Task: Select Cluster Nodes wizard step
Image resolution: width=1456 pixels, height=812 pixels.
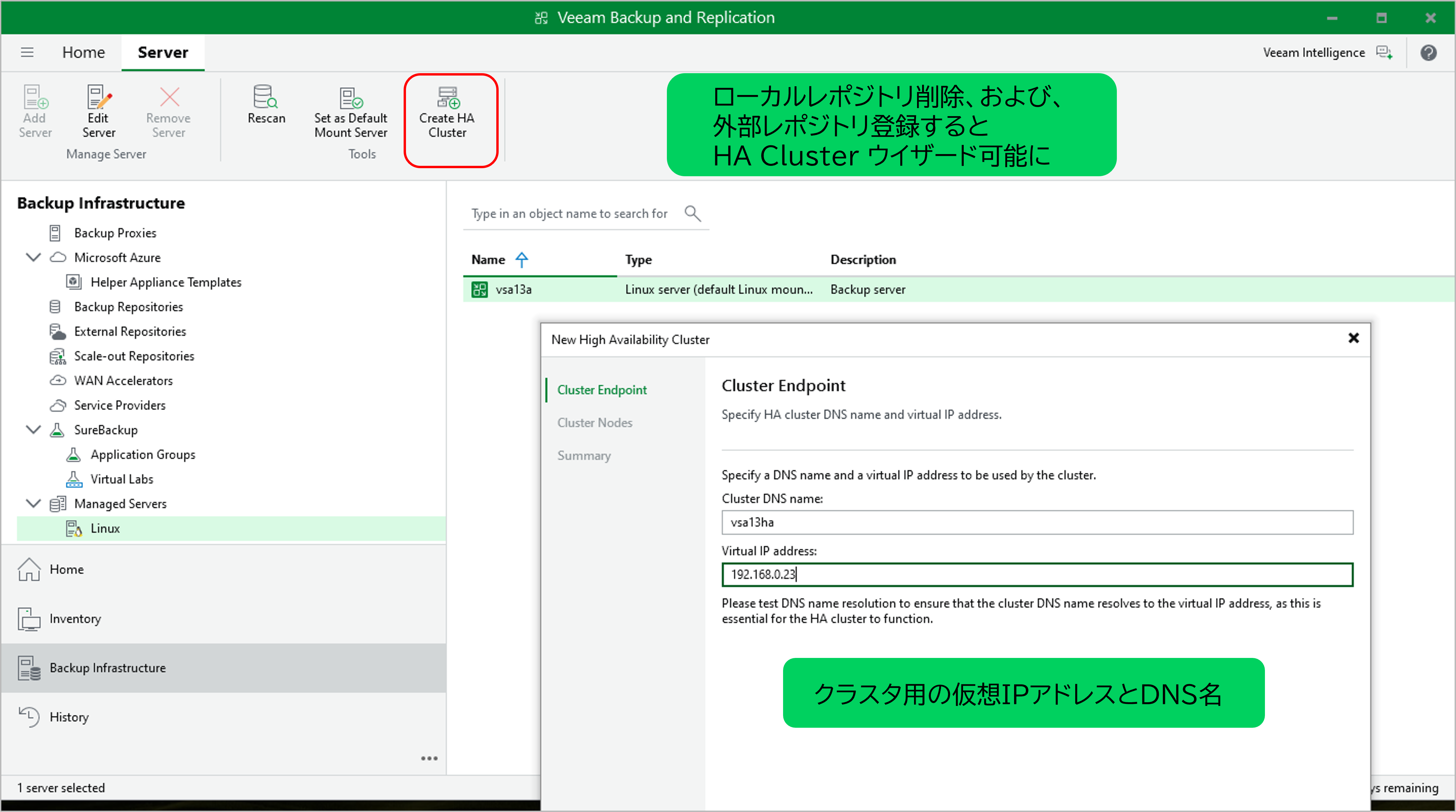Action: tap(595, 423)
